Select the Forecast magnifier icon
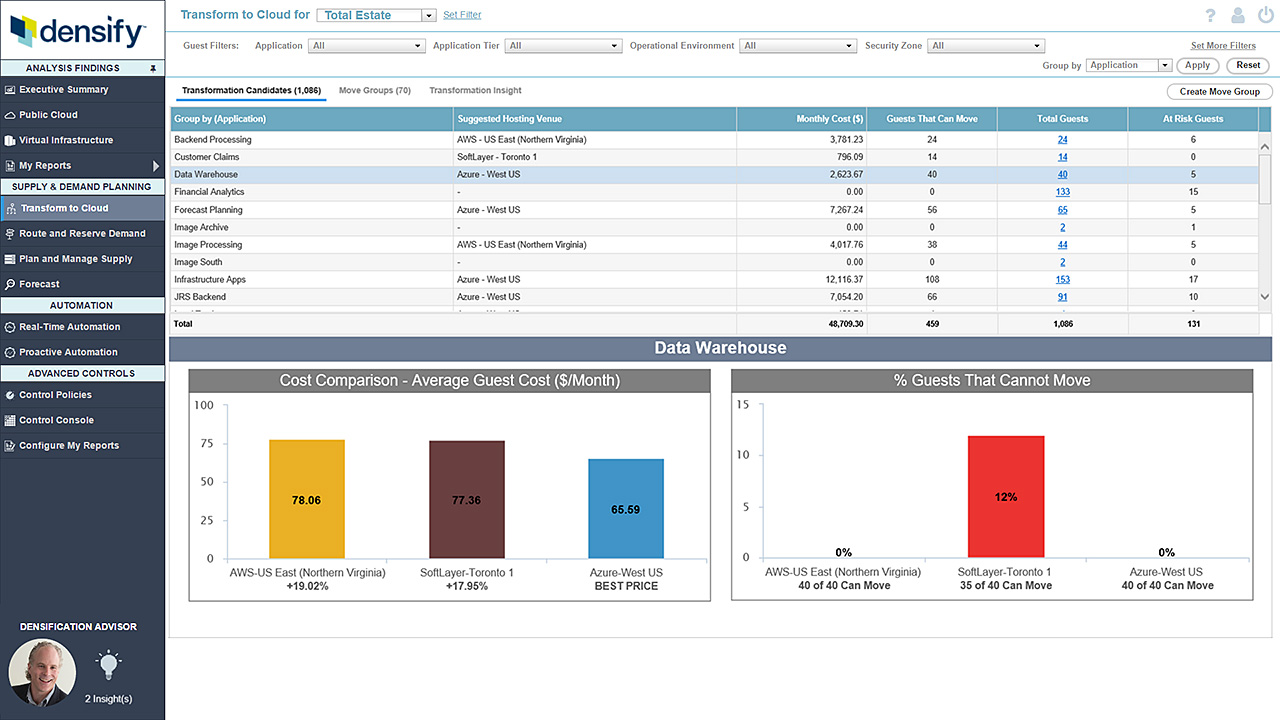The image size is (1280, 720). [10, 285]
